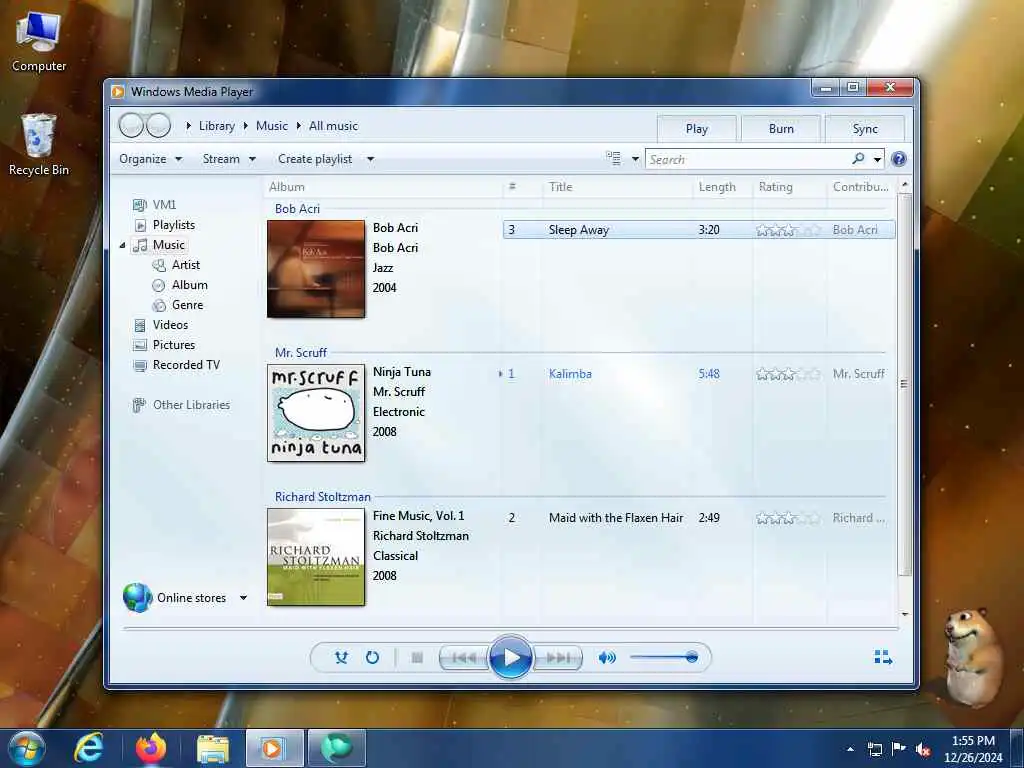Click the search magnifier icon
This screenshot has width=1024, height=768.
[858, 159]
